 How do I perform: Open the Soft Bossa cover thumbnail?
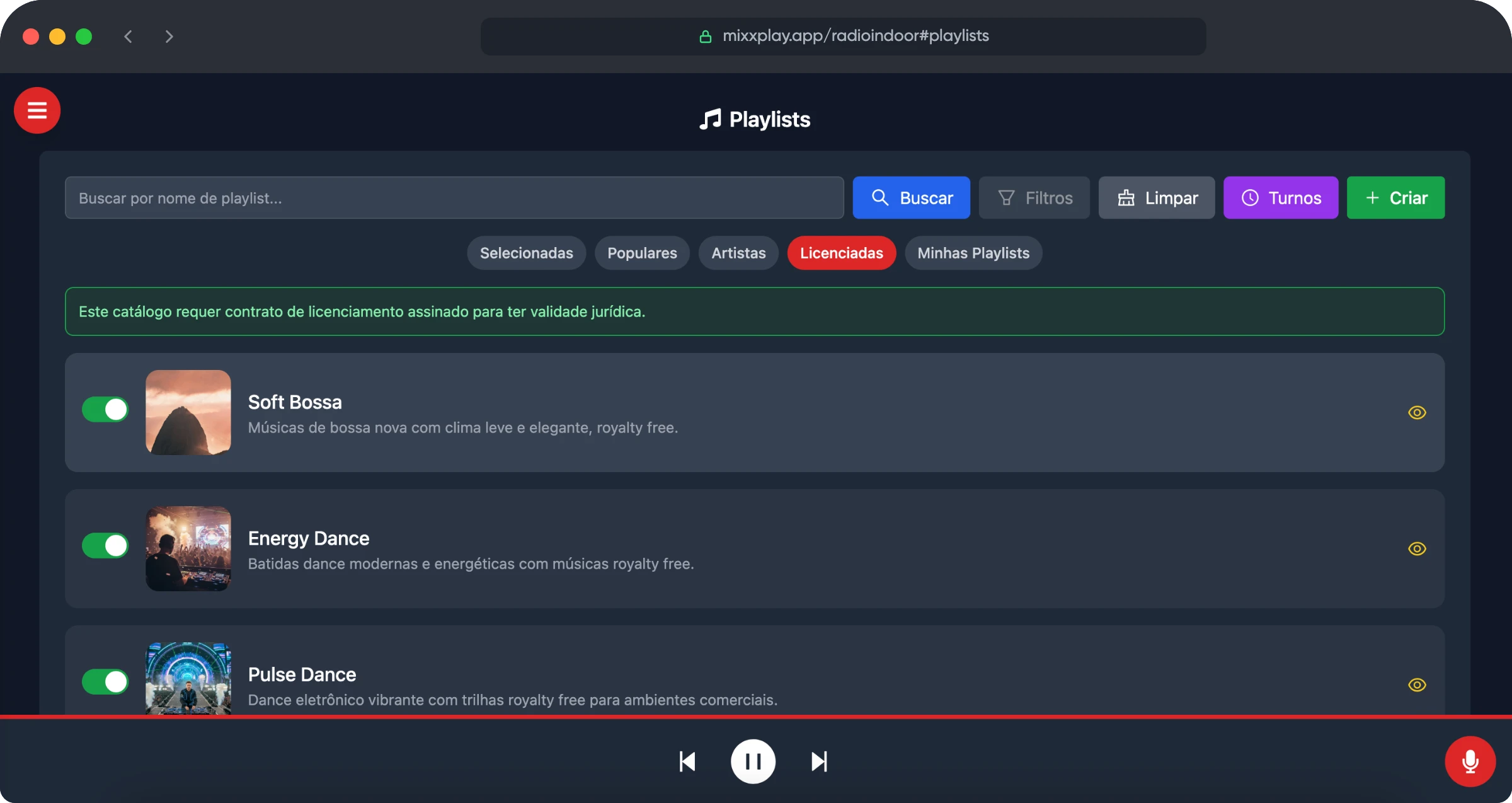tap(188, 412)
